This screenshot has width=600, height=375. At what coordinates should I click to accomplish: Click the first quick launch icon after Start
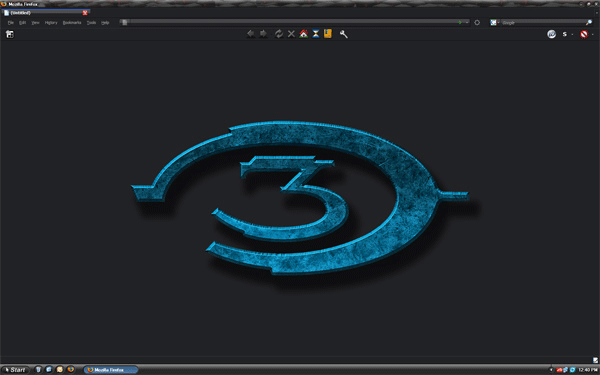click(x=38, y=370)
